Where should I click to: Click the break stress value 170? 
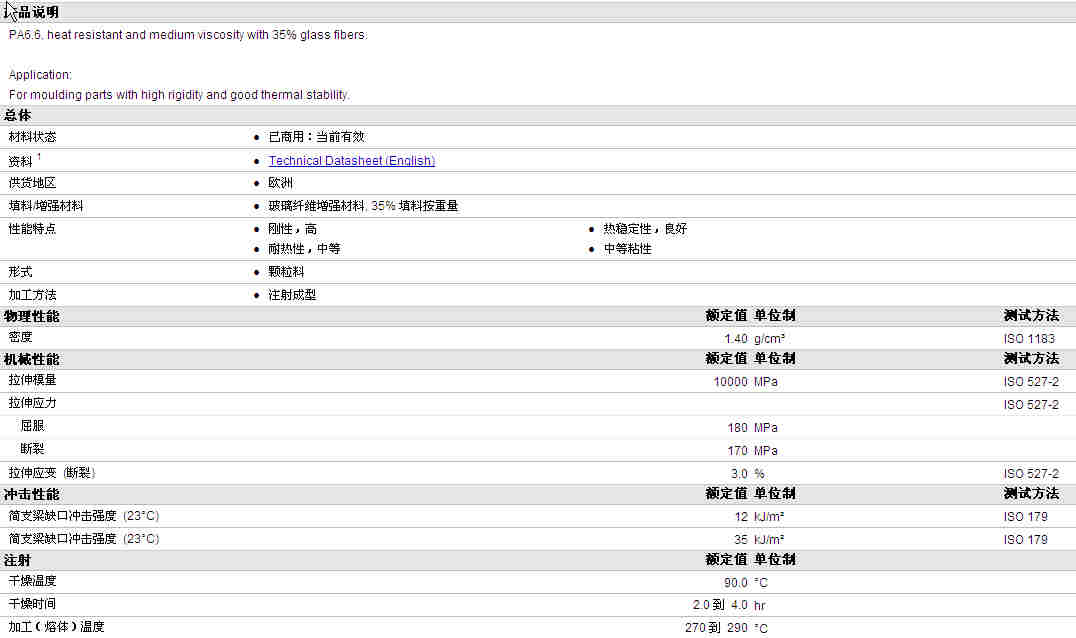pyautogui.click(x=737, y=451)
